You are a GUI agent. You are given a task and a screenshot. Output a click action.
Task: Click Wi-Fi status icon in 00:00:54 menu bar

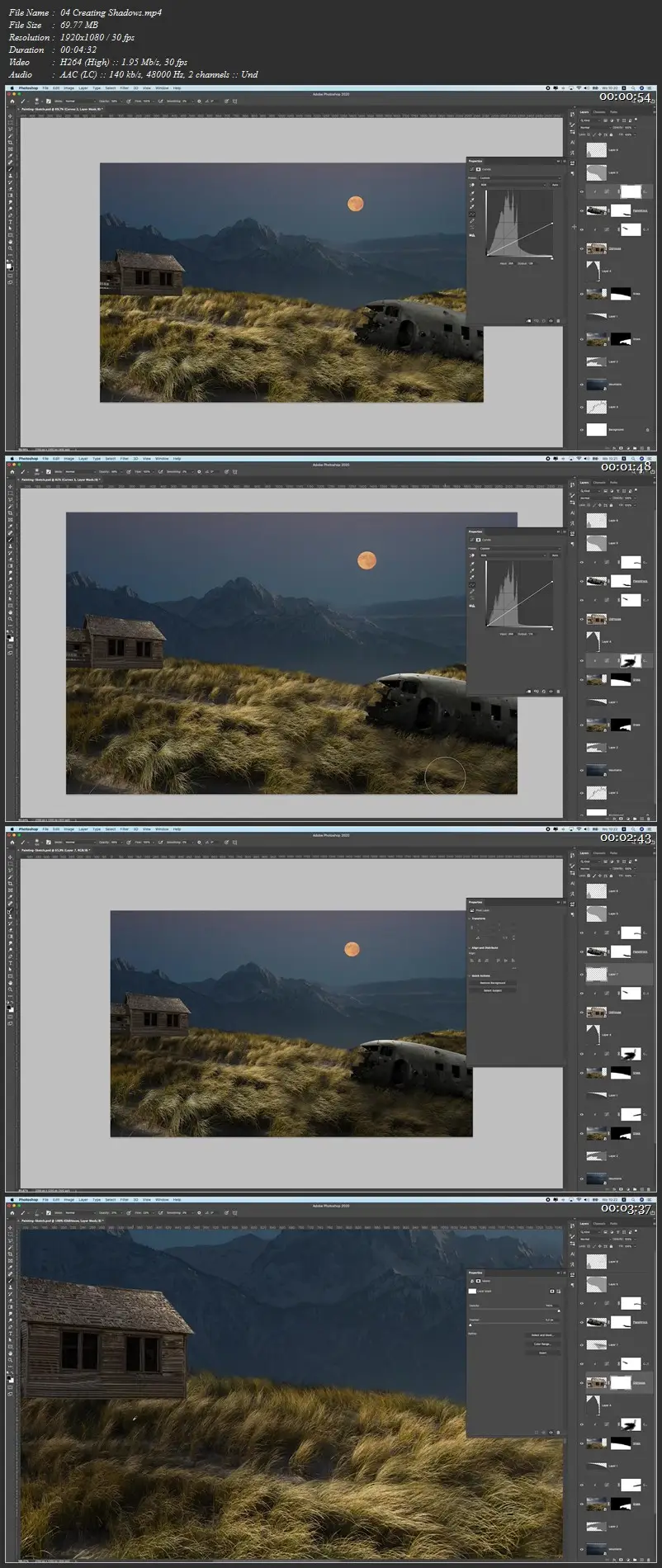point(579,88)
